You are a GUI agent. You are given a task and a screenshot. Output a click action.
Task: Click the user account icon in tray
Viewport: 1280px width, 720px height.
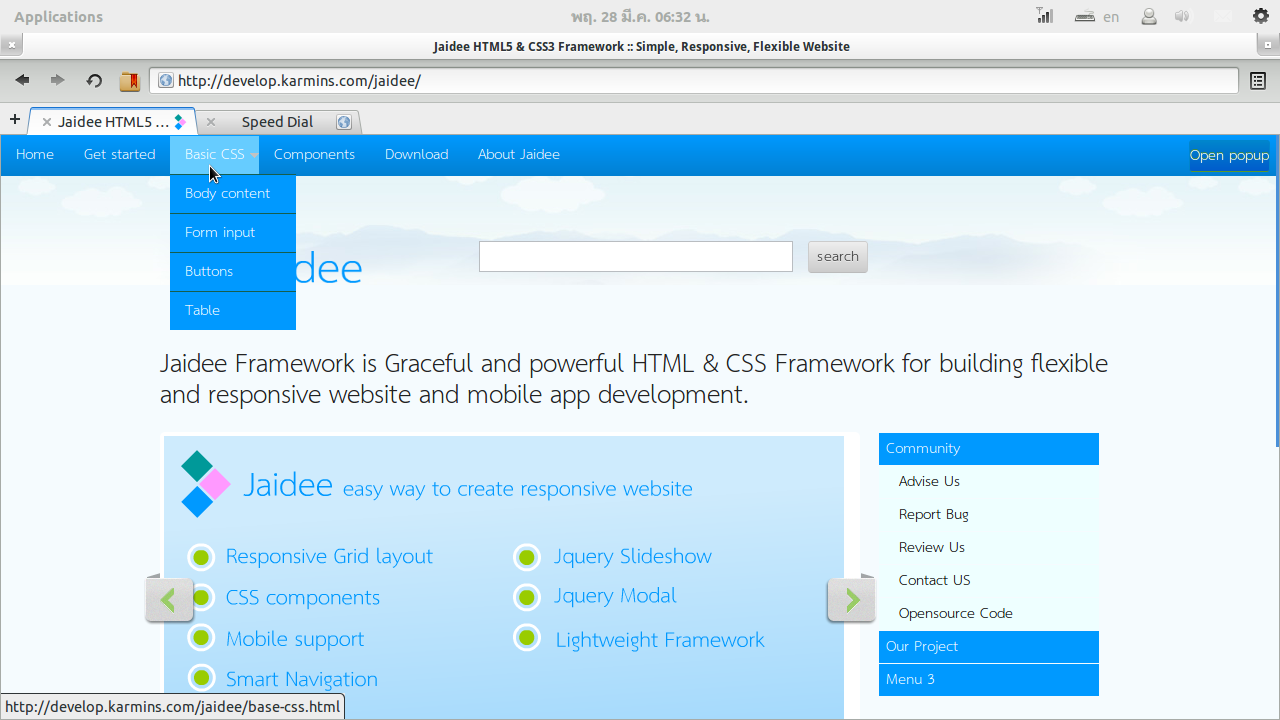pos(1148,16)
